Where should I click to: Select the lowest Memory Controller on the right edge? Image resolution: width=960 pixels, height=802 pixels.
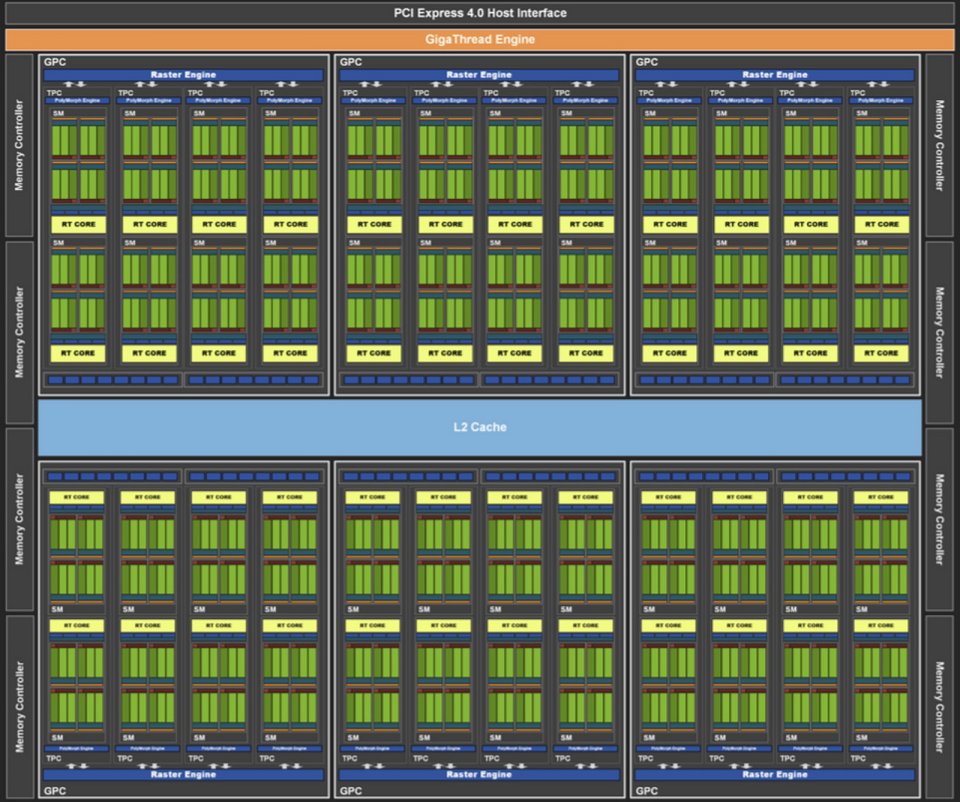940,706
